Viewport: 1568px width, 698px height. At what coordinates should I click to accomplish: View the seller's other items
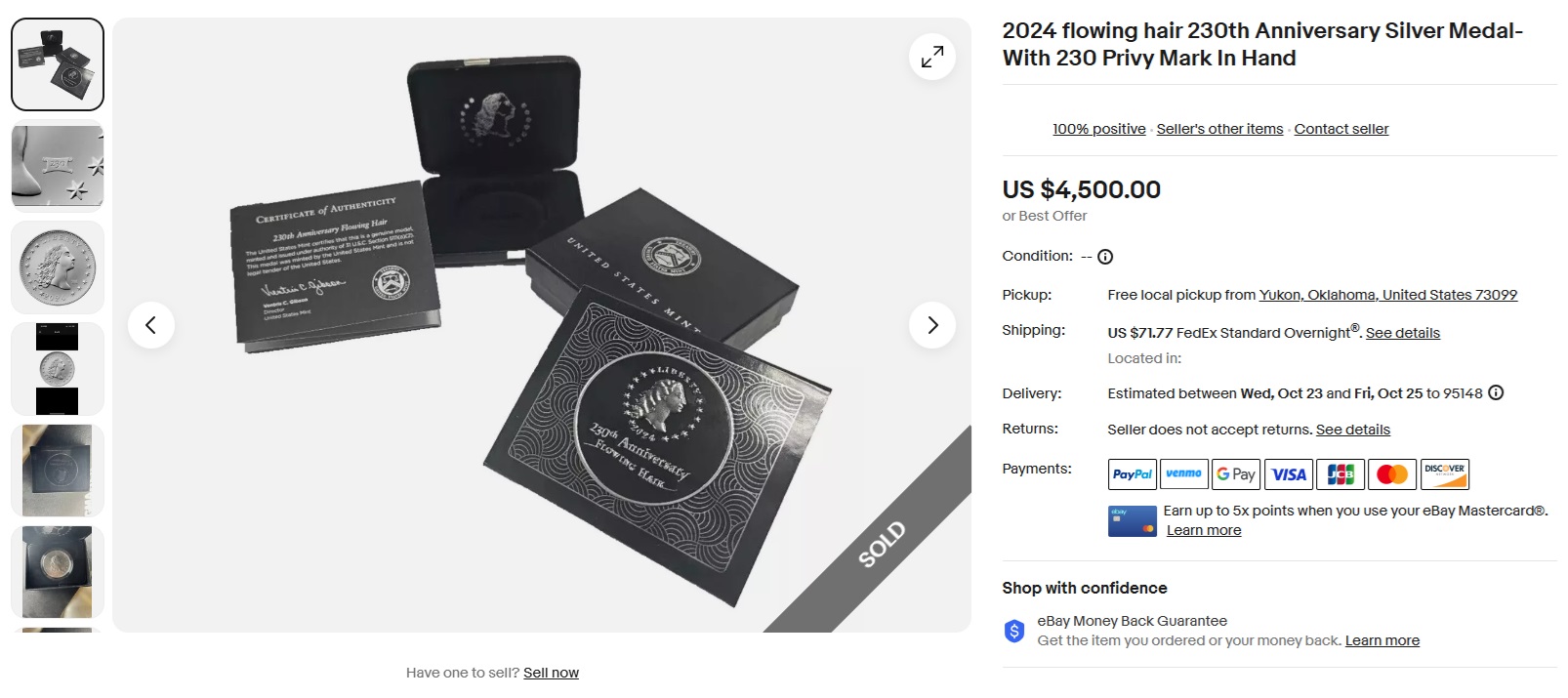click(1219, 129)
